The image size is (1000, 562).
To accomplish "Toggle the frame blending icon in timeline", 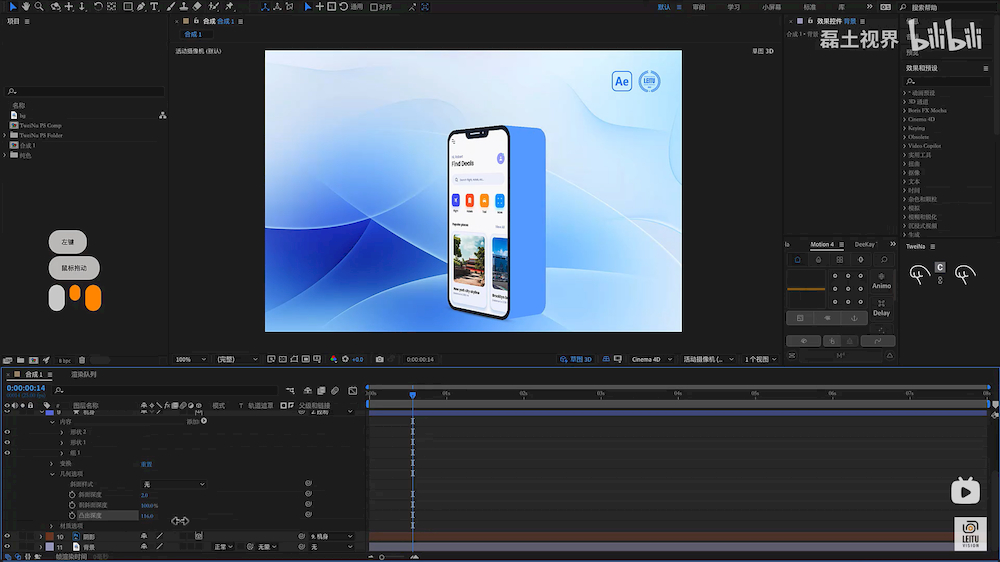I will coord(321,390).
